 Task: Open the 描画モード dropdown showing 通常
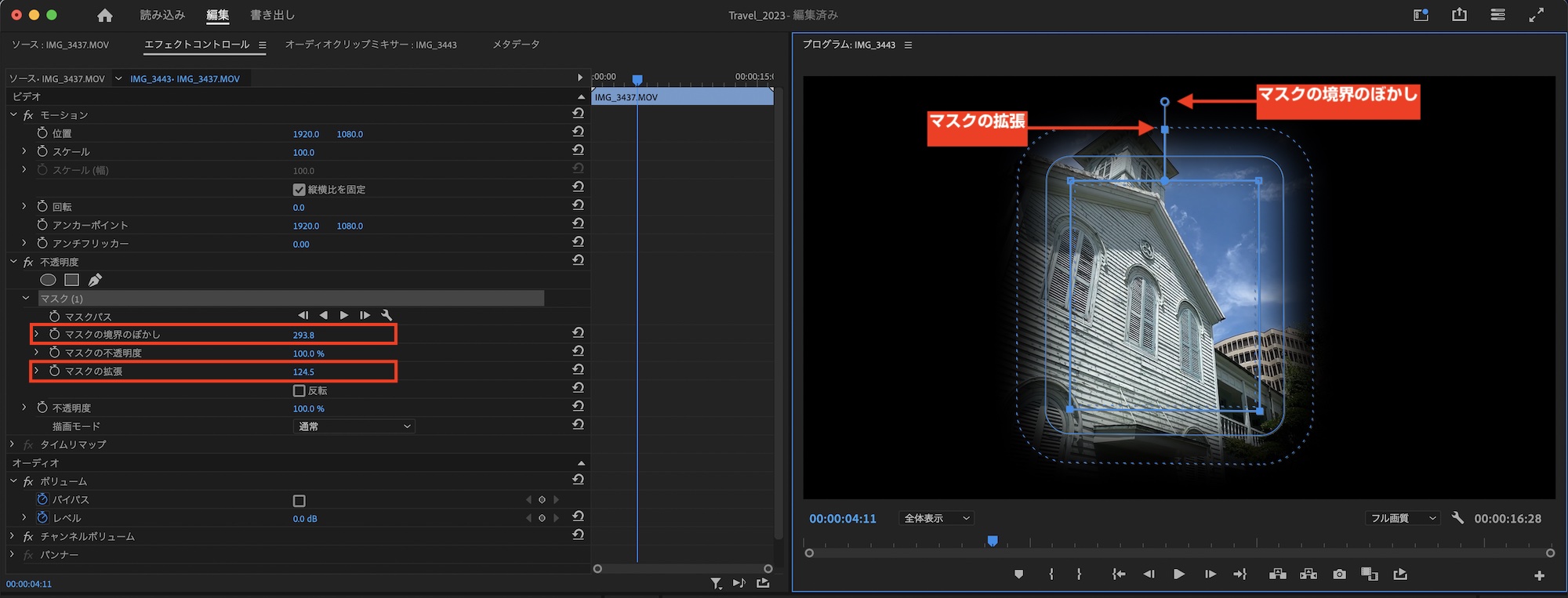coord(354,426)
